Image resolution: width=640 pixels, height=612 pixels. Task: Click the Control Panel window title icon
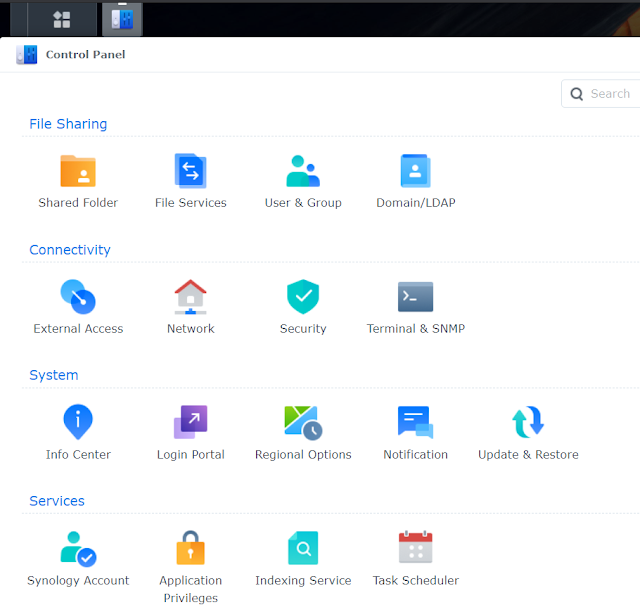(x=27, y=55)
